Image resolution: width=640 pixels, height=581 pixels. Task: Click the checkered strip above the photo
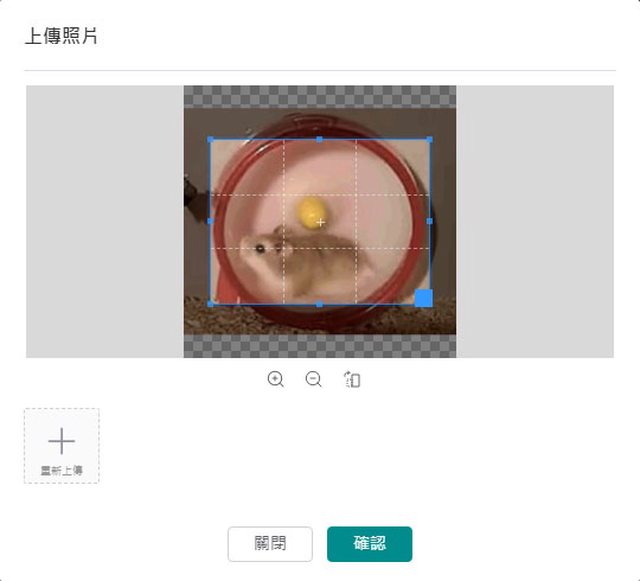(320, 97)
